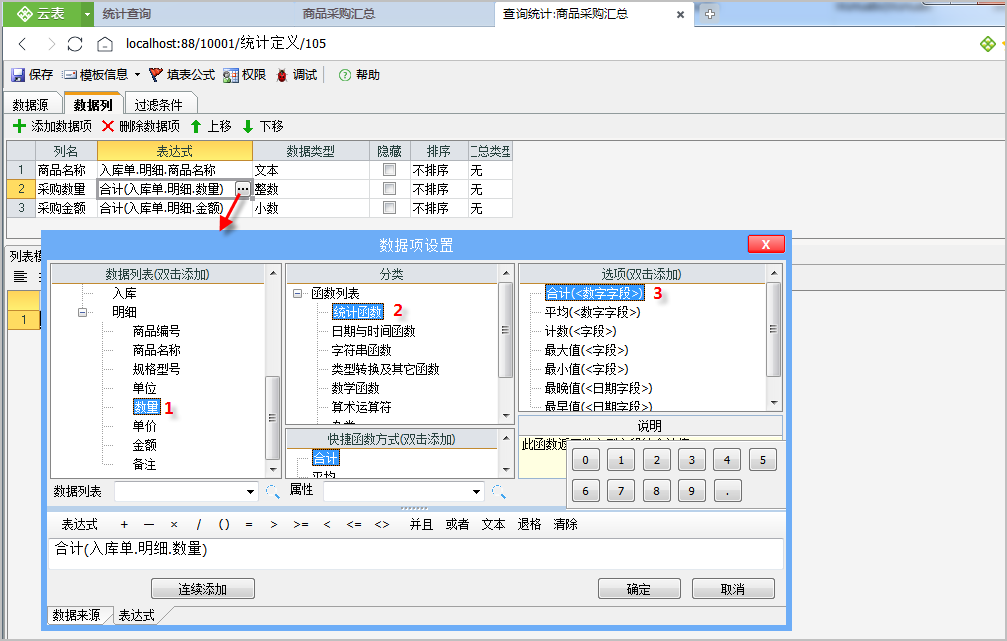Open the 属性 combo box dropdown
Image resolution: width=1007 pixels, height=641 pixels.
pos(476,492)
